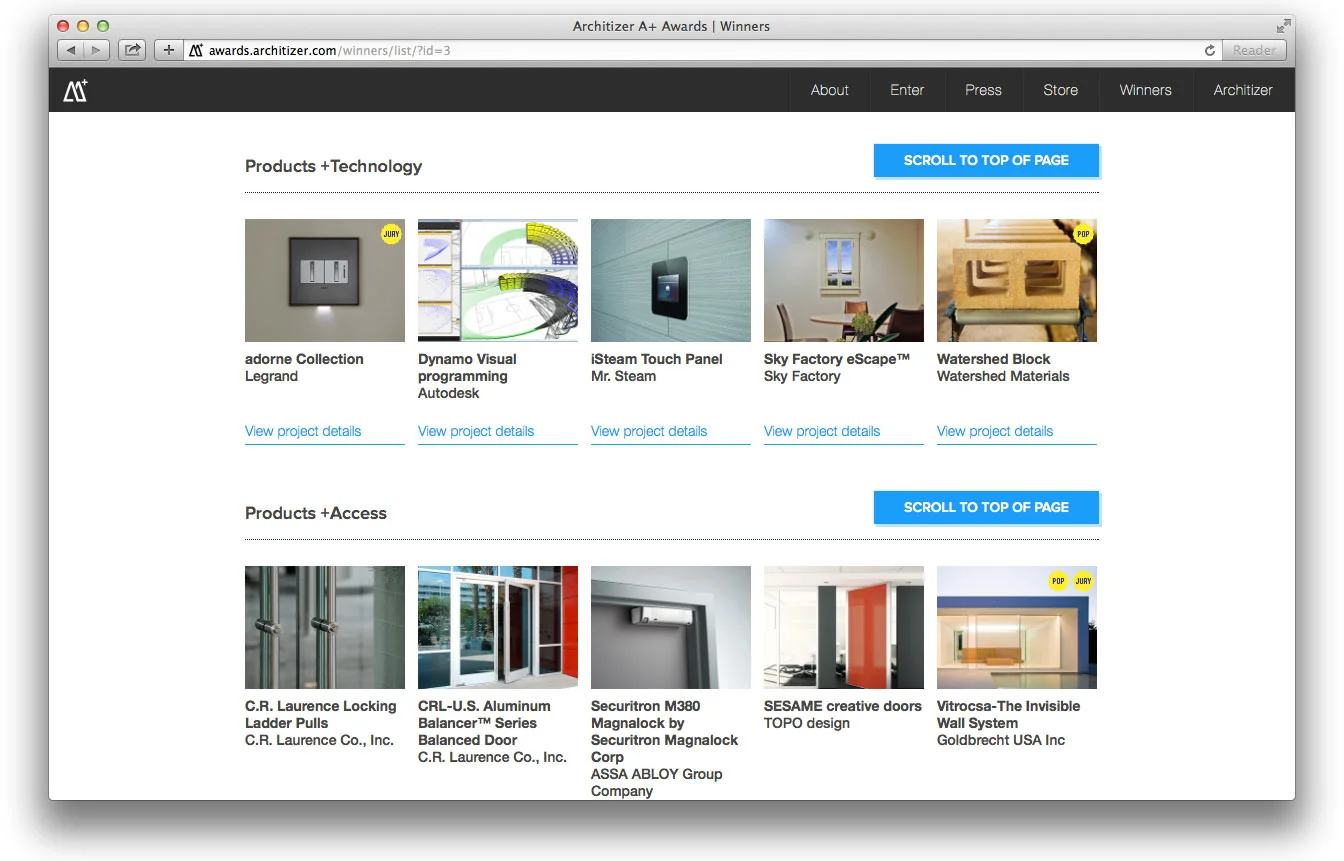The width and height of the screenshot is (1344, 861).
Task: Open the C.R. Laurence Locking Ladder Pulls thumbnail
Action: point(325,628)
